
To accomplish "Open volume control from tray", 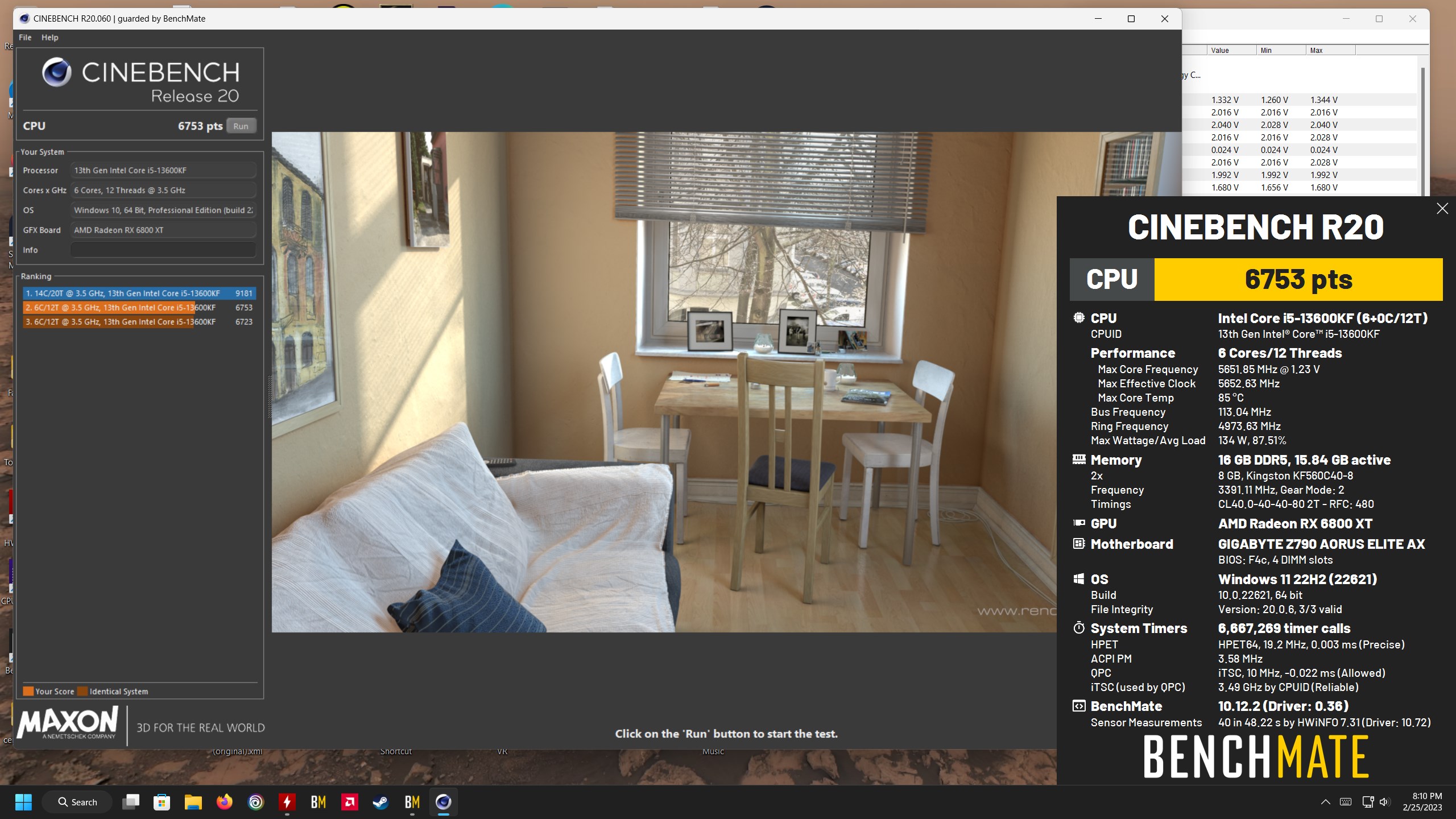I will pos(1385,802).
